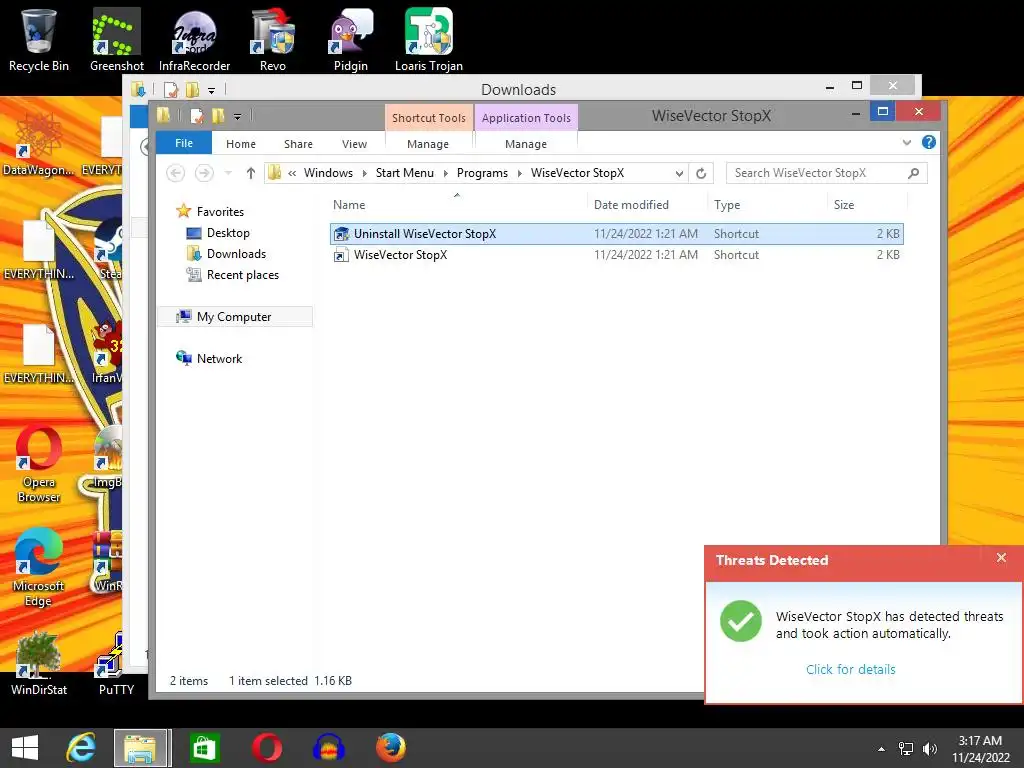Select My Computer in navigation pane
The height and width of the screenshot is (768, 1024).
(x=234, y=317)
